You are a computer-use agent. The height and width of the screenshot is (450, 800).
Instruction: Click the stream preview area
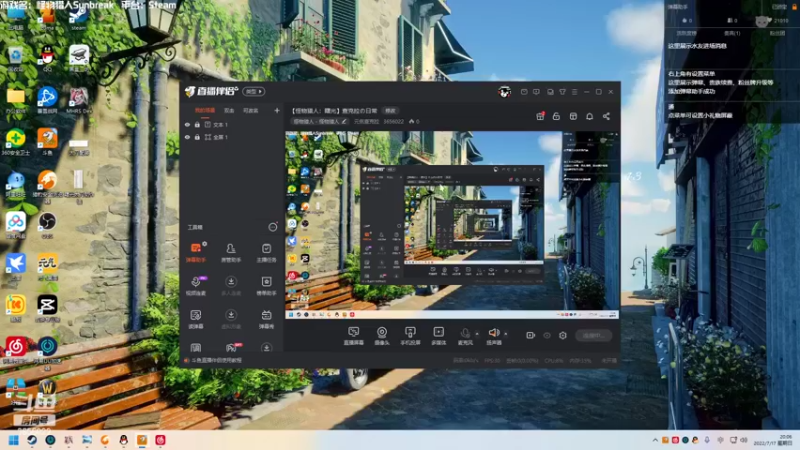(452, 225)
